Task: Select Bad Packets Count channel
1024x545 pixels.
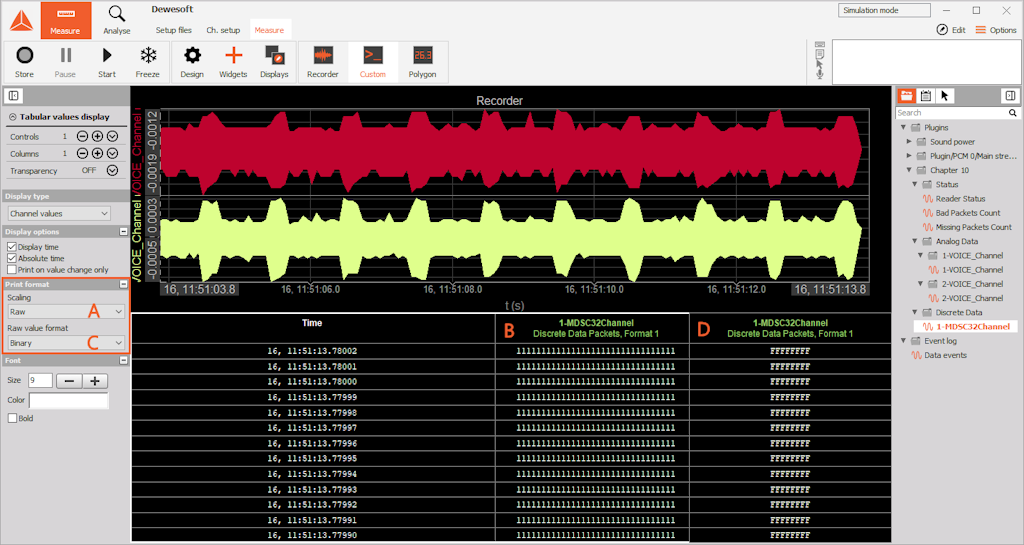Action: point(967,213)
